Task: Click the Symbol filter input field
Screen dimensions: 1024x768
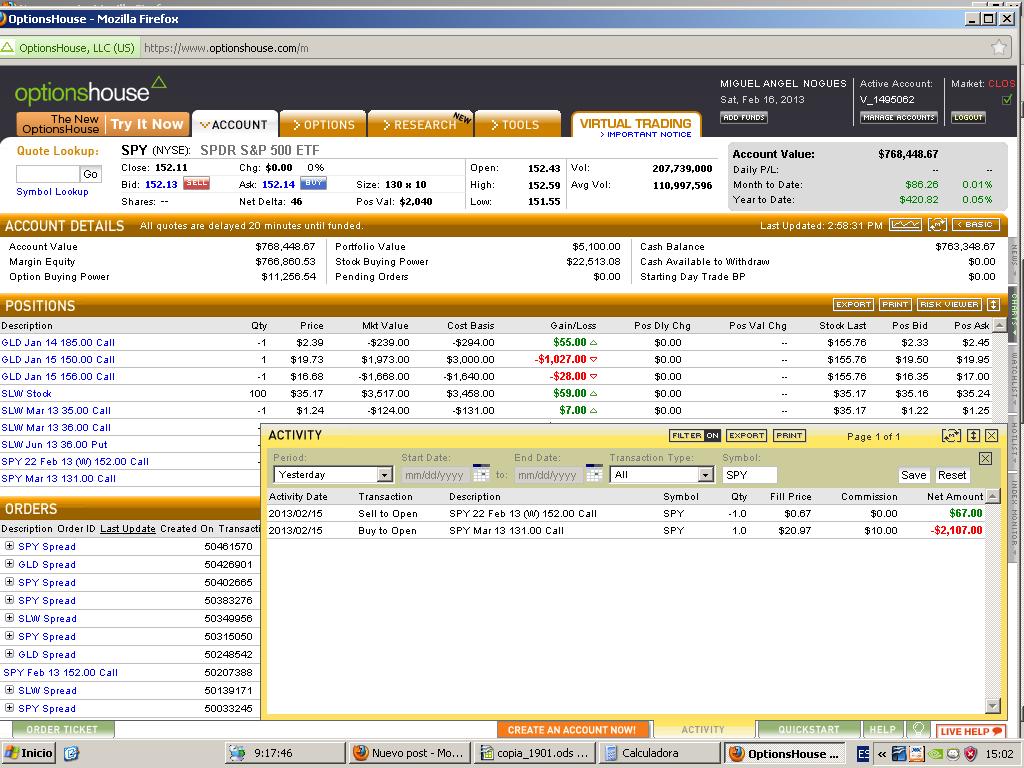Action: click(748, 475)
